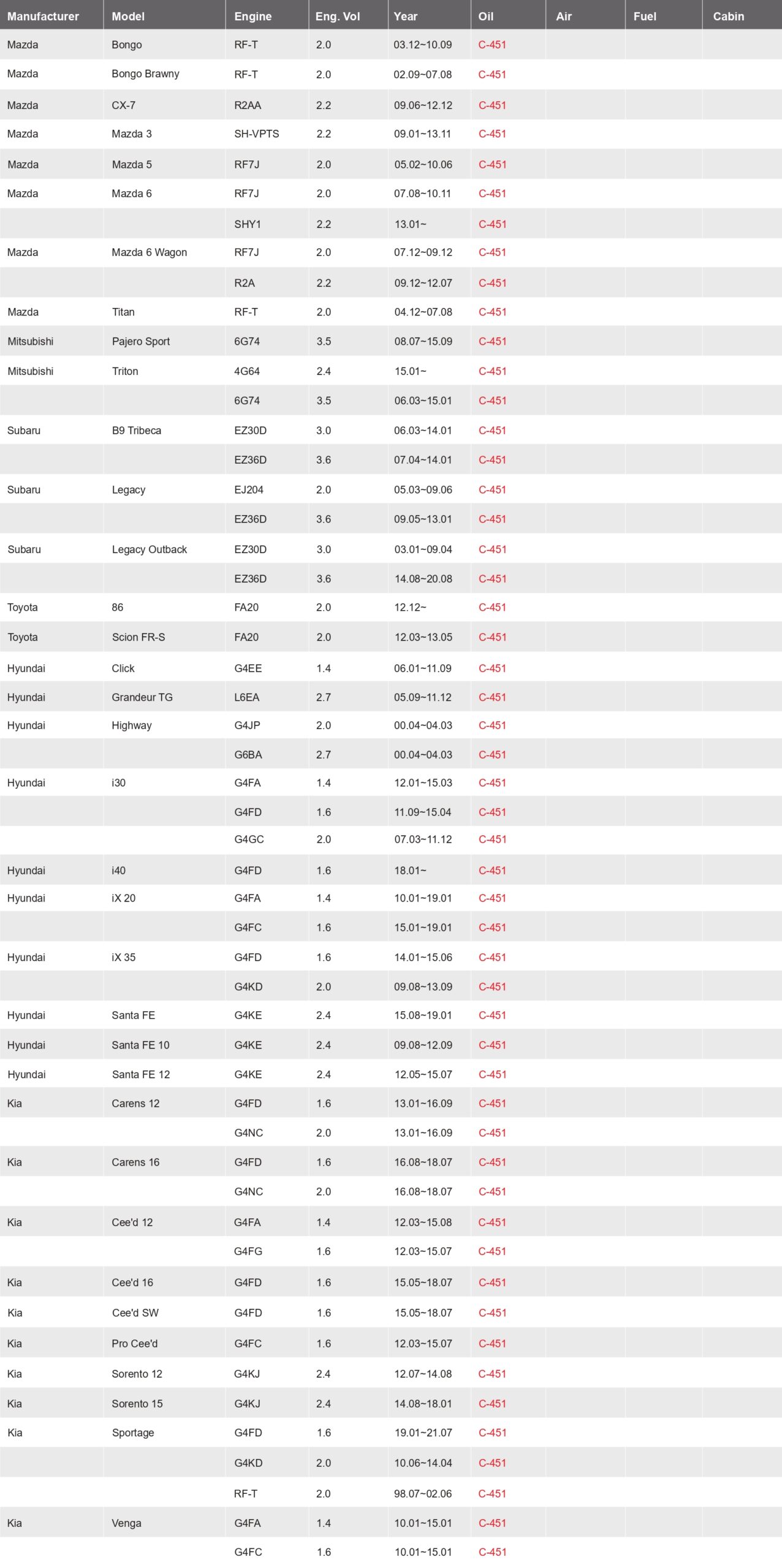Viewport: 782px width, 1568px height.
Task: Click the Eng. Vol column header
Action: (x=337, y=17)
